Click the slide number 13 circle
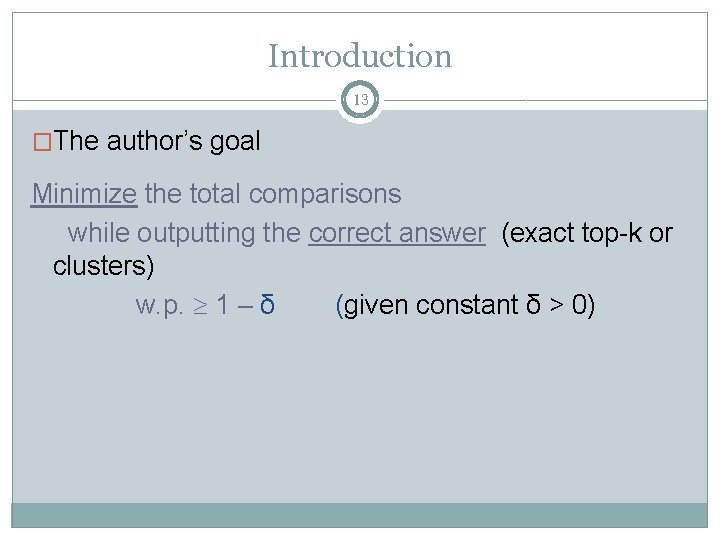 pyautogui.click(x=360, y=100)
